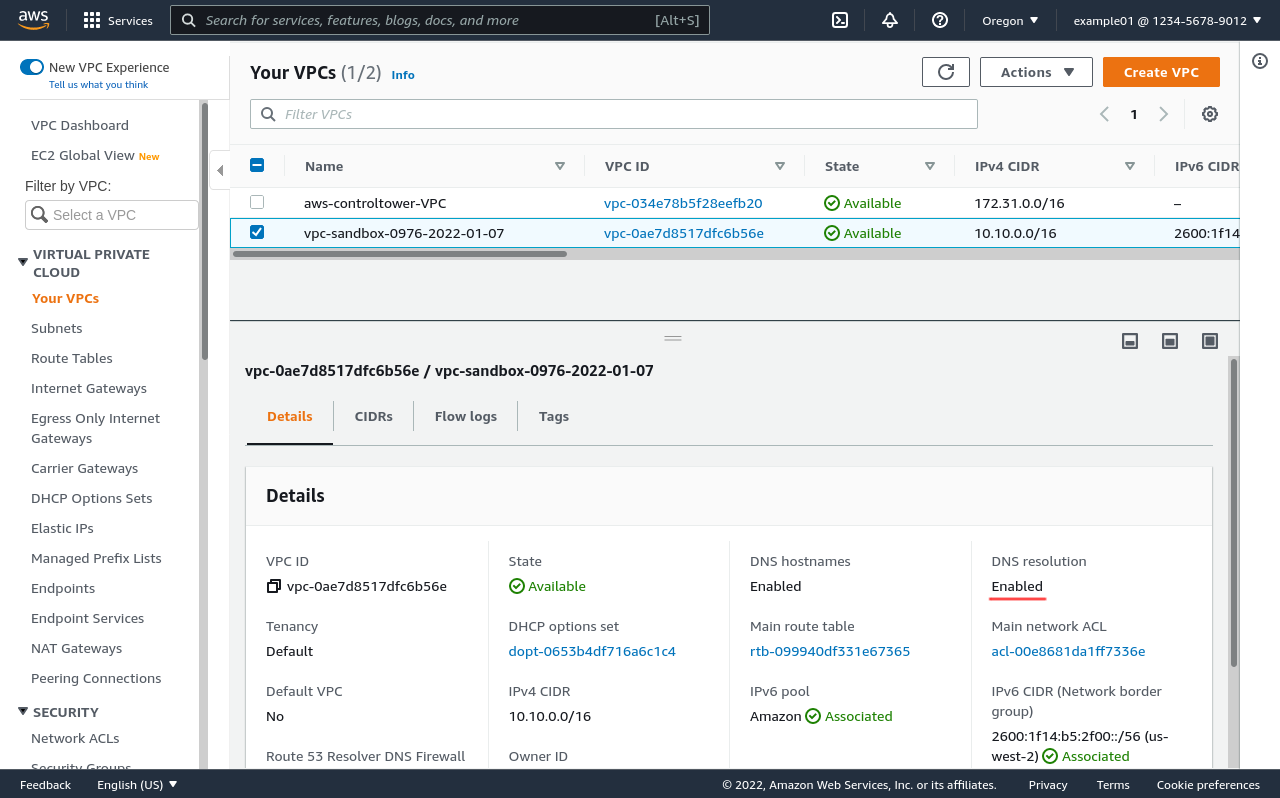Check the aws-controltower-VPC row checkbox

pos(257,202)
